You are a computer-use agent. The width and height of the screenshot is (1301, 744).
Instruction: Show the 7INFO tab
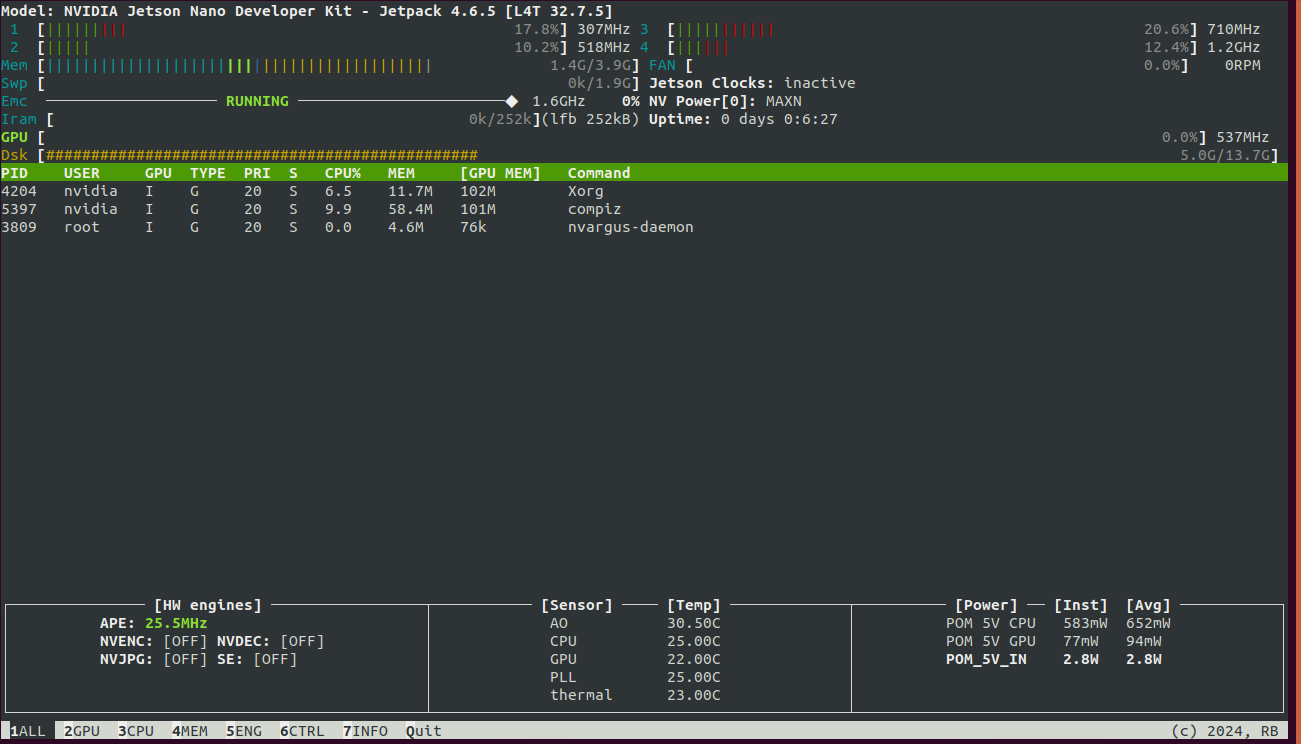click(365, 731)
